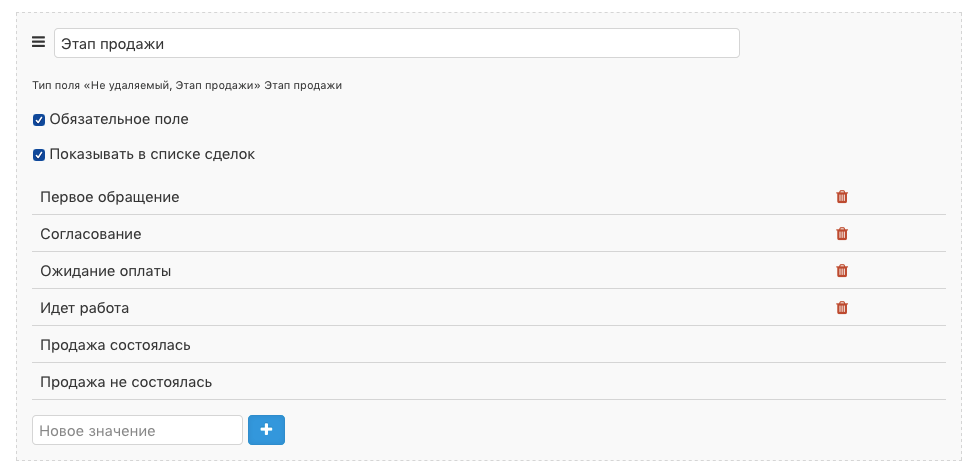Click the 'Тип поля' caption text
Image resolution: width=980 pixels, height=472 pixels.
56,86
